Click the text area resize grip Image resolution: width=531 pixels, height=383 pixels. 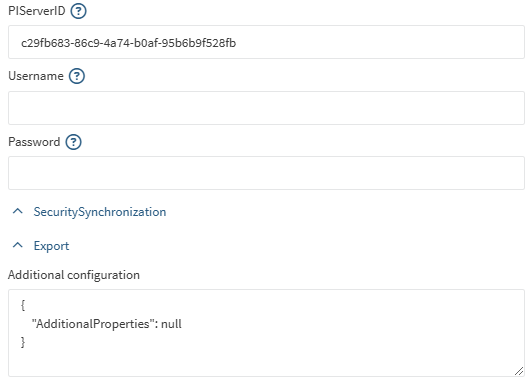point(519,371)
